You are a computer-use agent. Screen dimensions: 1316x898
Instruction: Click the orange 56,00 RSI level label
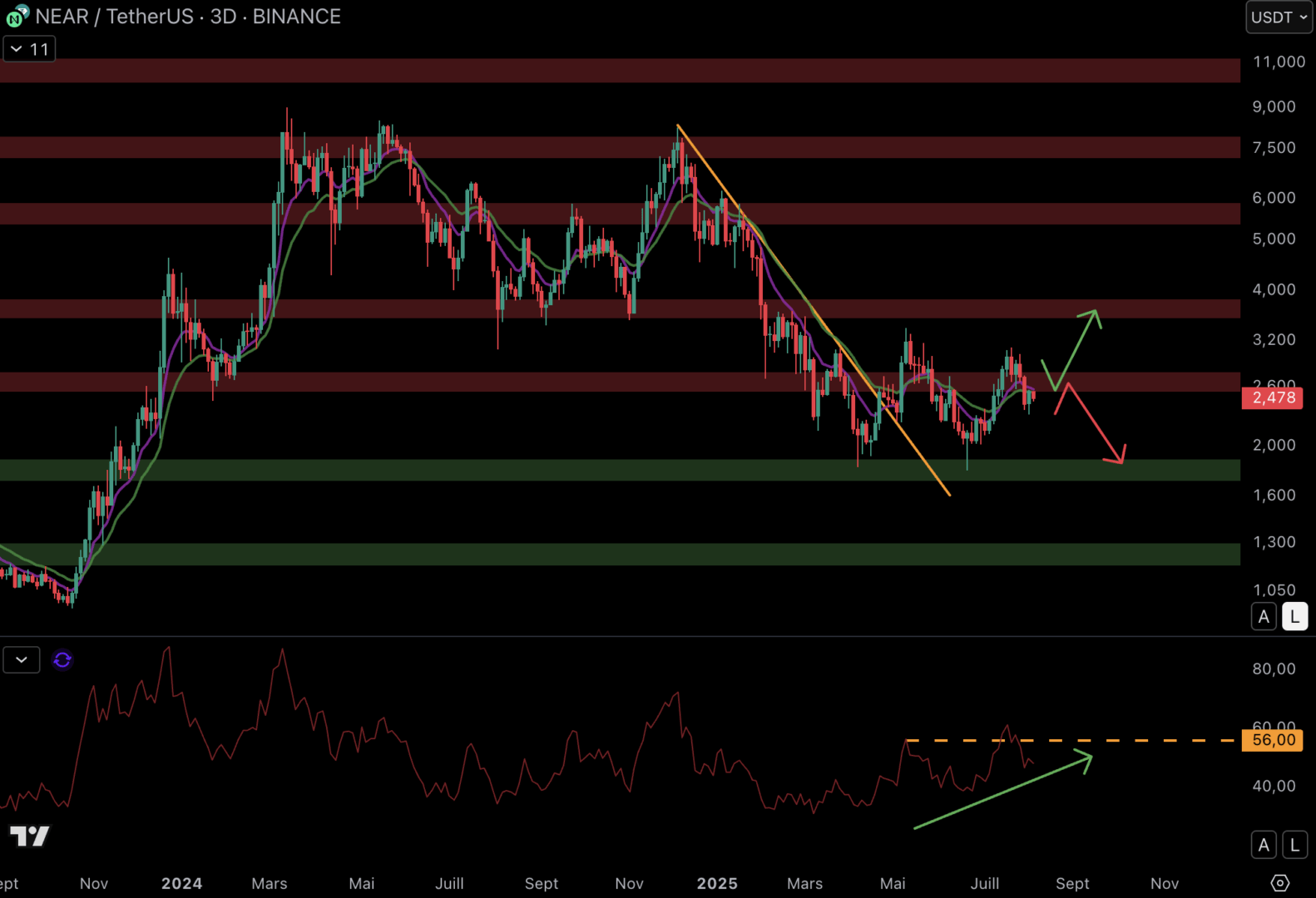click(1274, 740)
